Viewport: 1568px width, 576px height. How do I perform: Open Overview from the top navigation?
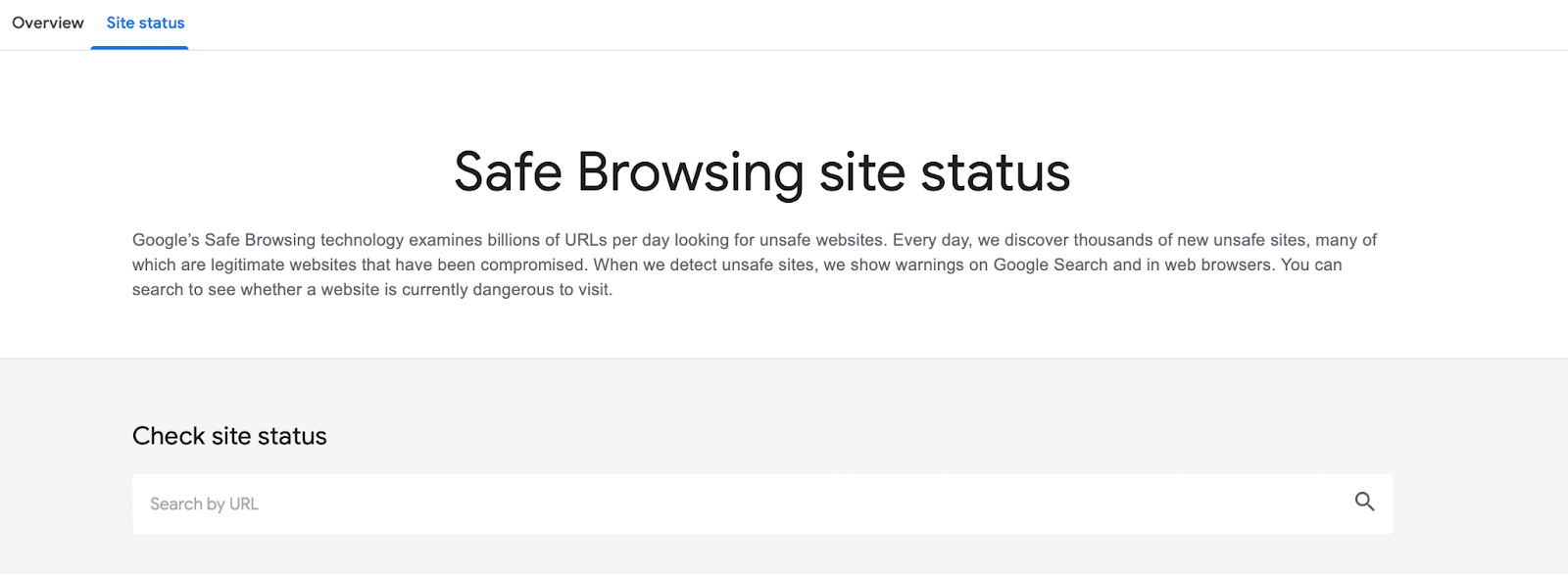tap(47, 23)
